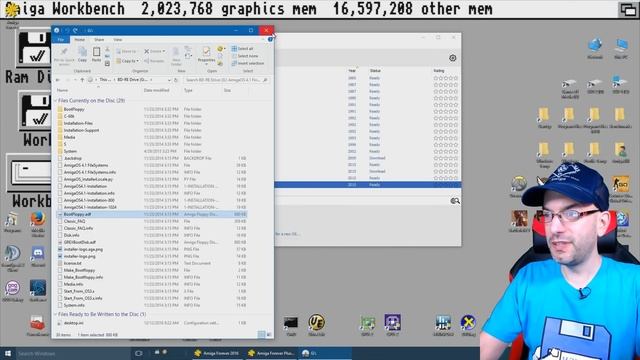Open the Discord desktop shortcut

point(38,253)
